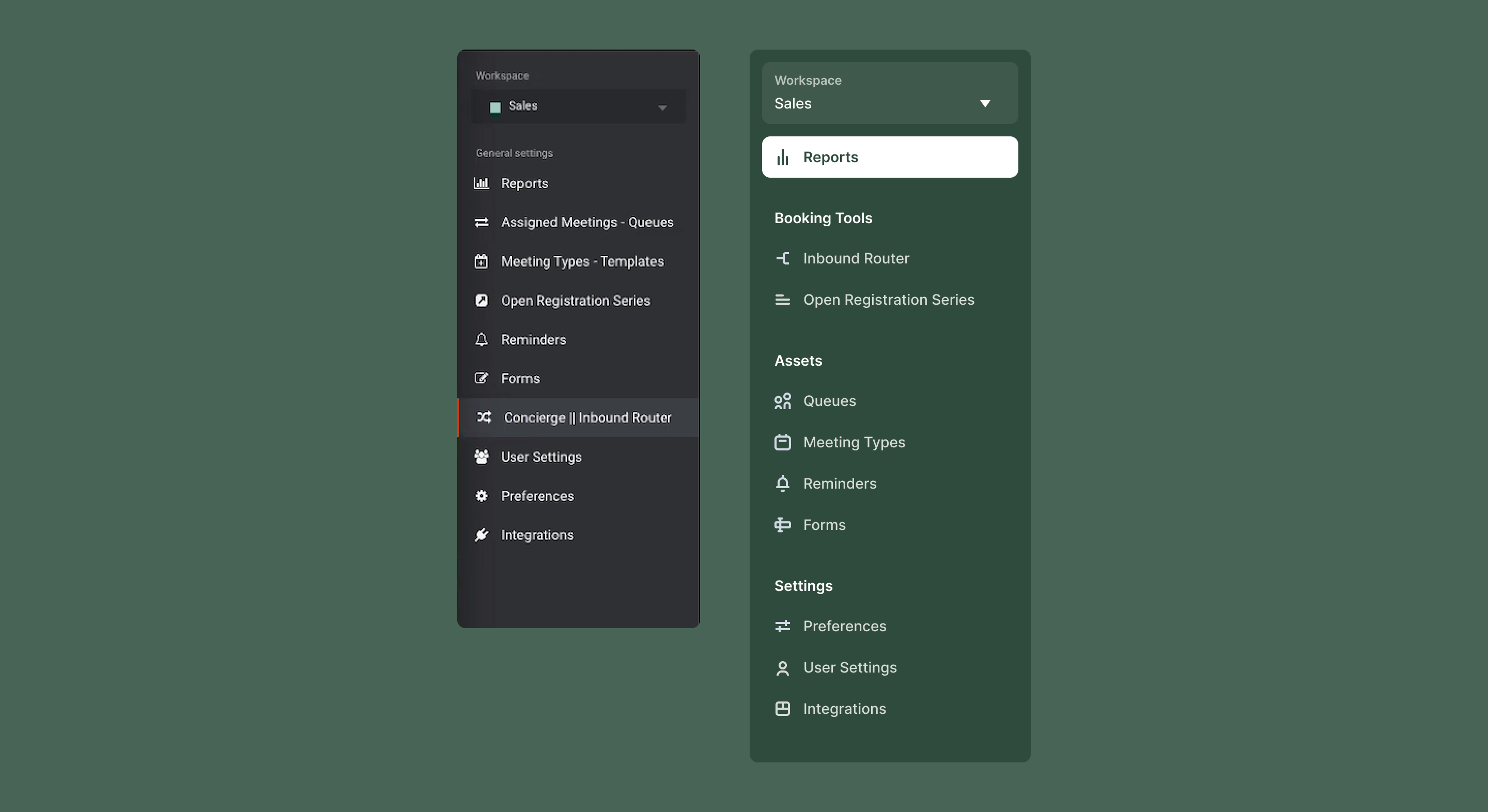Open Assigned Meetings - Queues
The width and height of the screenshot is (1488, 812).
click(x=586, y=222)
